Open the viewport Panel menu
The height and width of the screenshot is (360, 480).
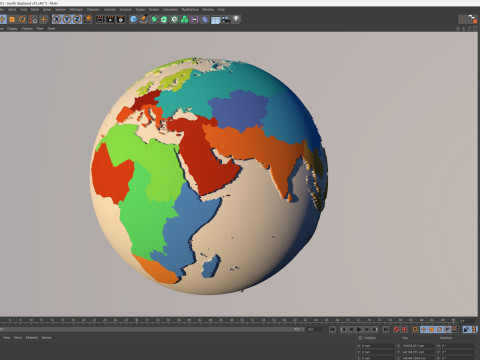pos(51,29)
